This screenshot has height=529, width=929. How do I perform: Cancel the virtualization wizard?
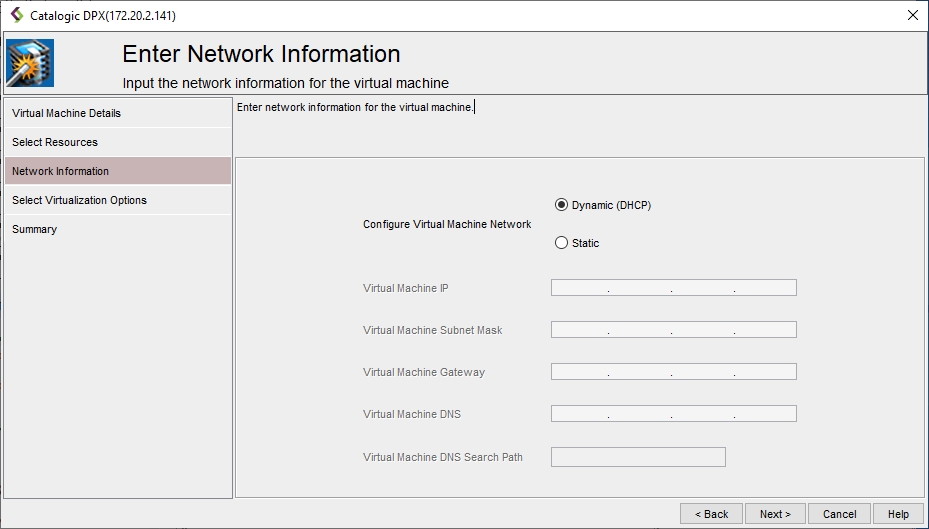[x=839, y=514]
